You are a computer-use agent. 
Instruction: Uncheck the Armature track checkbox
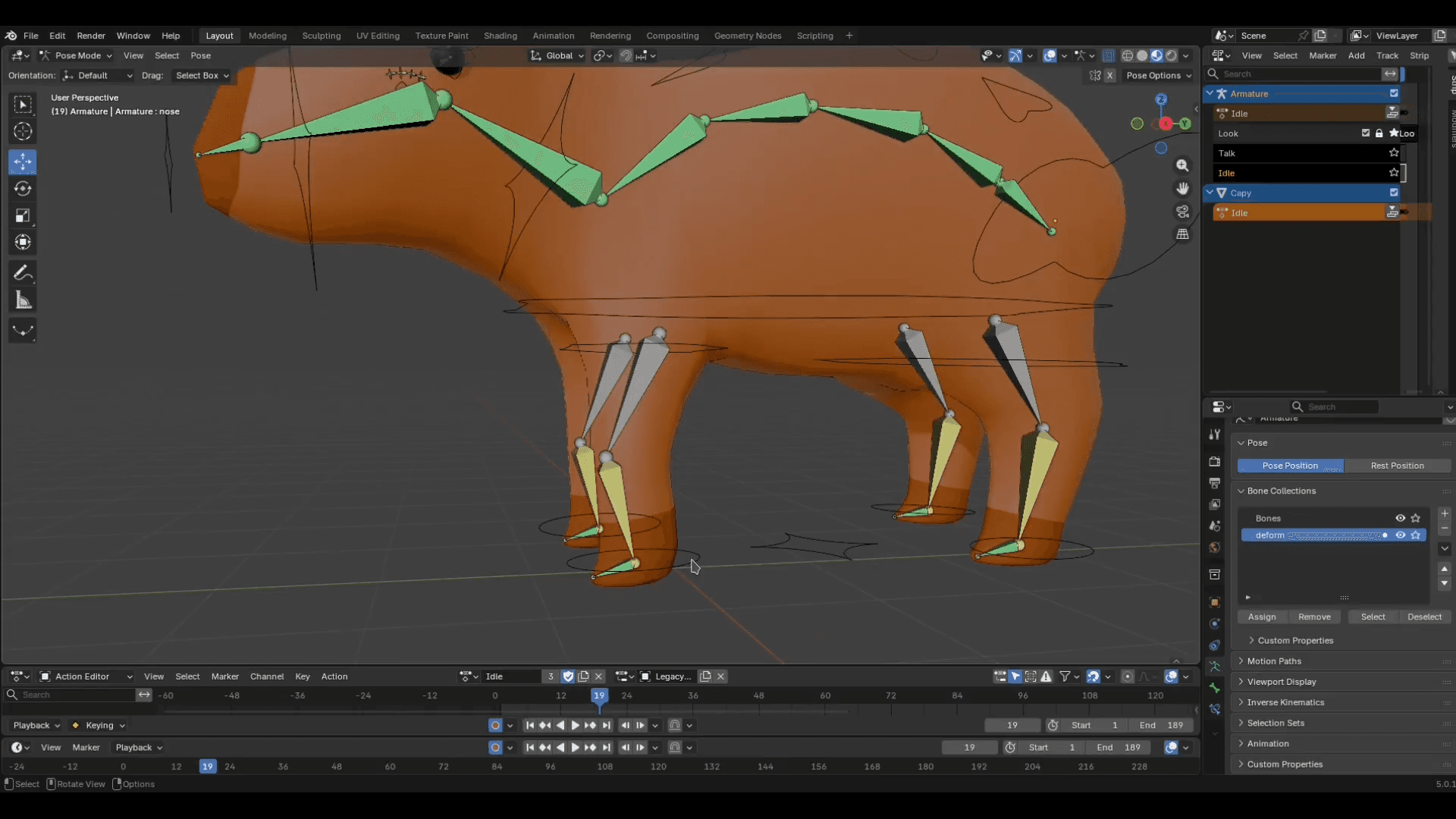click(1394, 93)
